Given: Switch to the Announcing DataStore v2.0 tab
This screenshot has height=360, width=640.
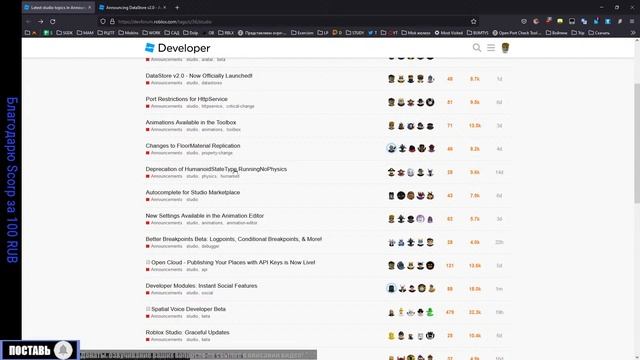Looking at the screenshot, I should [133, 7].
